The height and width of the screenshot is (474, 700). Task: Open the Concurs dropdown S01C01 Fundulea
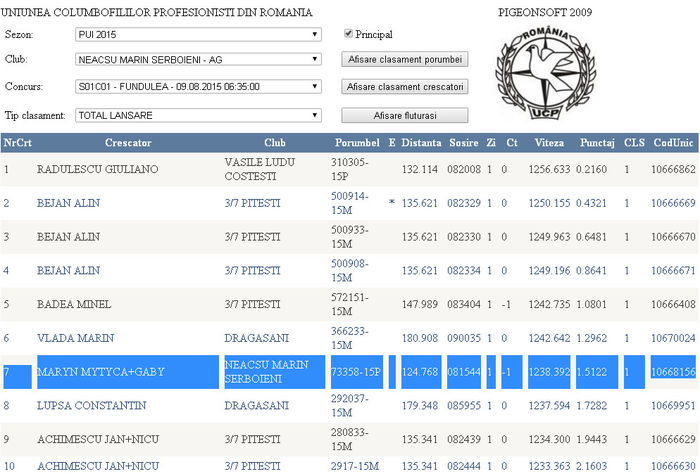(x=198, y=87)
